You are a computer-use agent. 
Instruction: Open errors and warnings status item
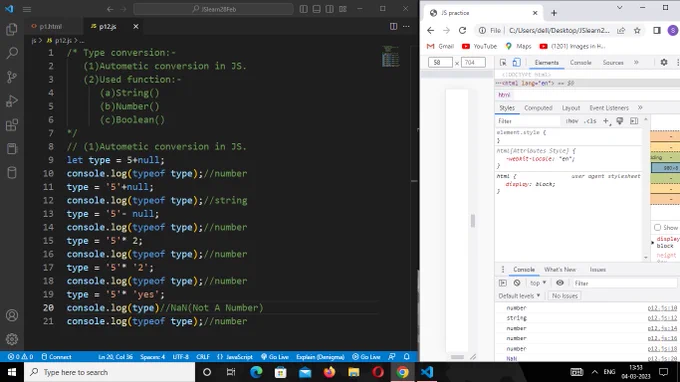click(20, 357)
